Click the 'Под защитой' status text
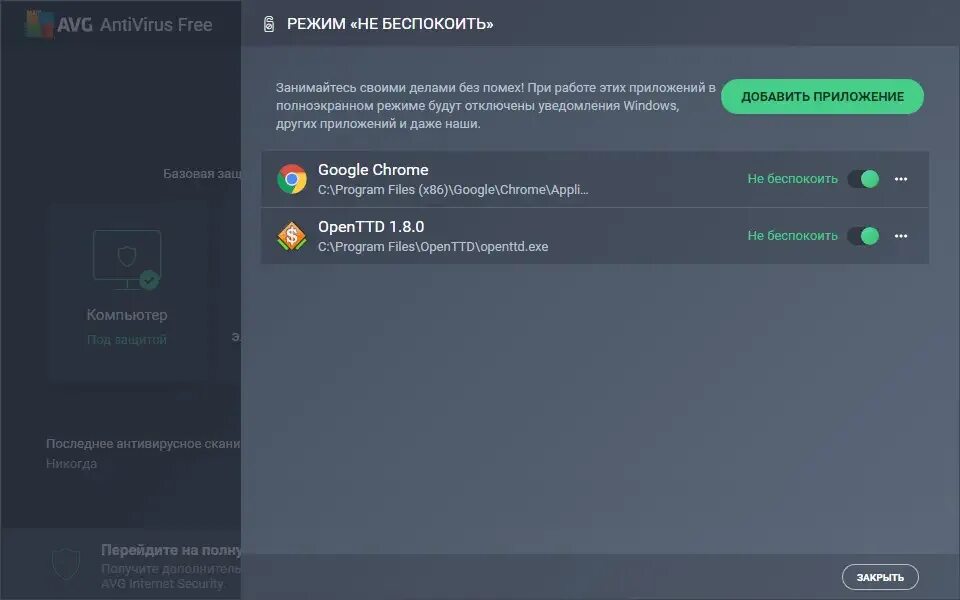Viewport: 960px width, 600px height. [127, 339]
